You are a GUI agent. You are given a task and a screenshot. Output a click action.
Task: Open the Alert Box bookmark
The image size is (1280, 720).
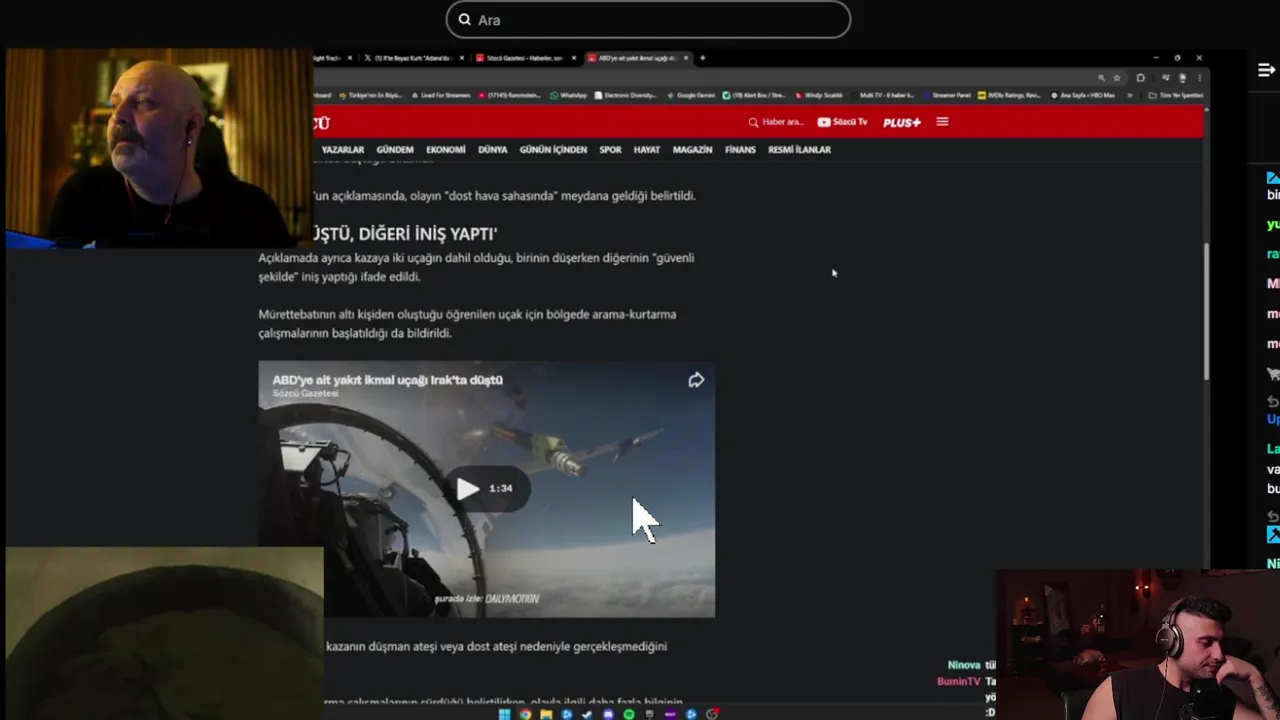point(754,95)
